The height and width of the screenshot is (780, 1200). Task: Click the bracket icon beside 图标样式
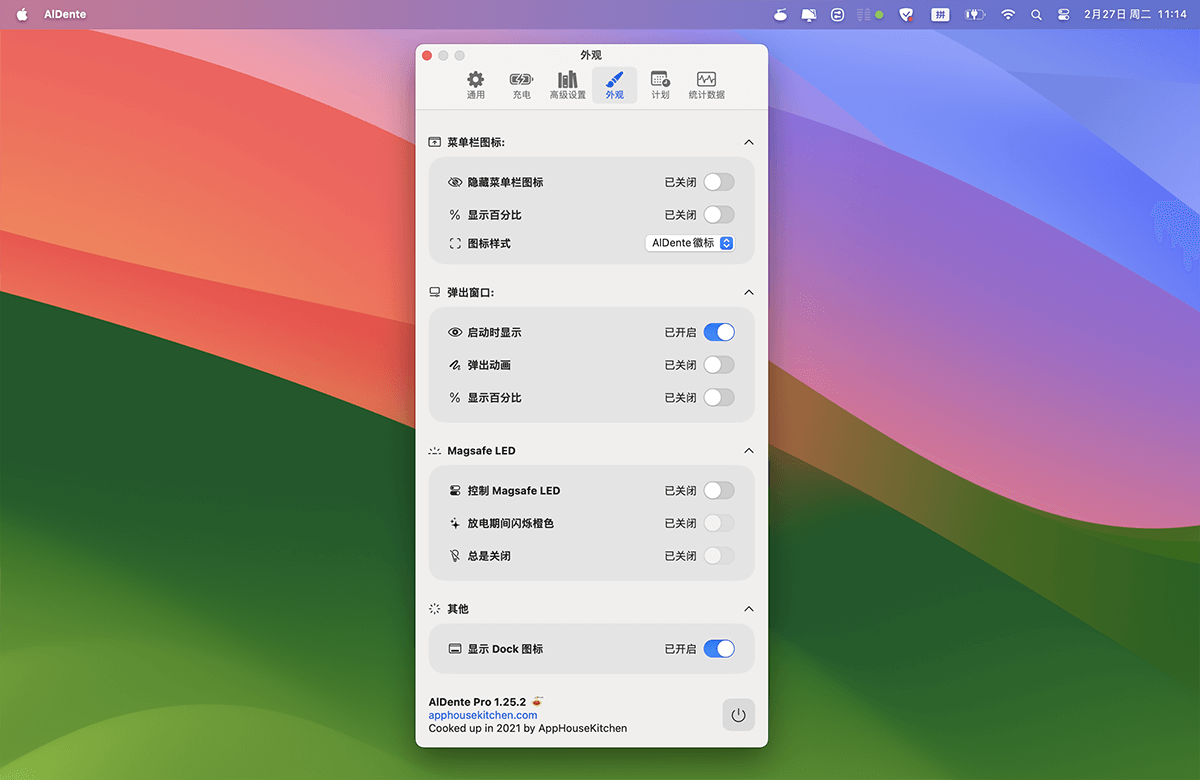[455, 243]
